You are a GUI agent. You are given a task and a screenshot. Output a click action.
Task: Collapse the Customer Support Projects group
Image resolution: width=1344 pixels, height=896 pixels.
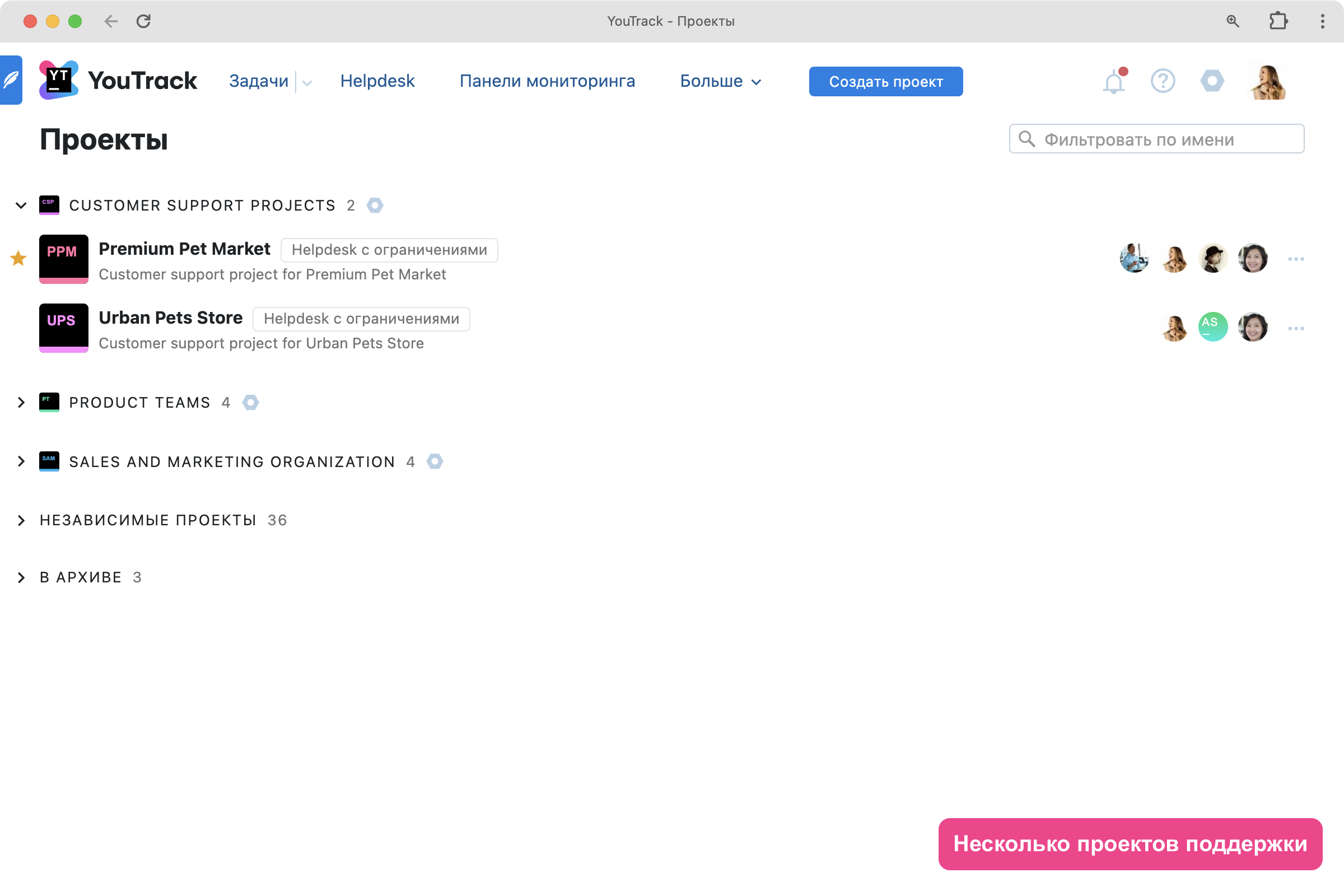(x=21, y=205)
